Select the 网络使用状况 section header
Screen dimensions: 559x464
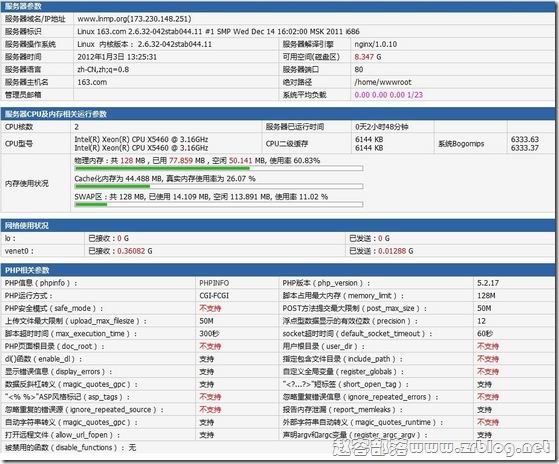[x=277, y=226]
